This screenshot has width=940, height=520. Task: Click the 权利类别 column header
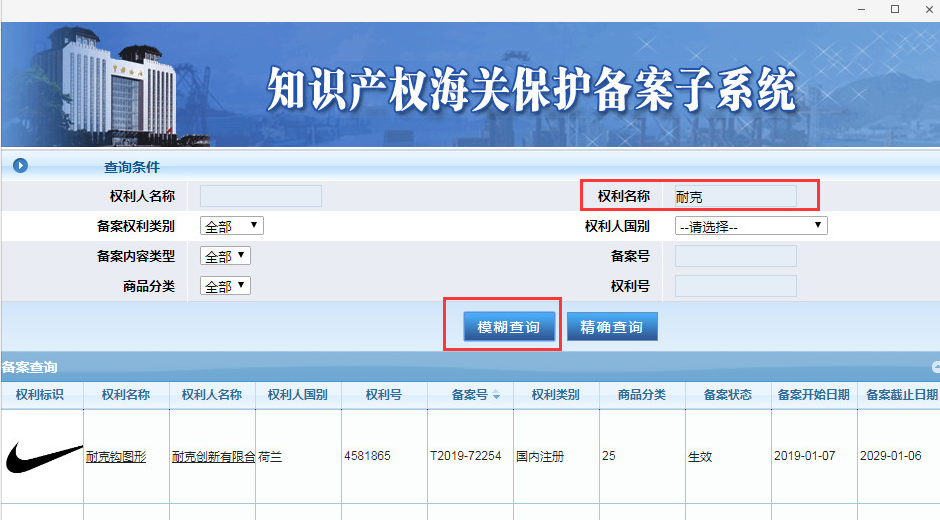click(x=555, y=395)
